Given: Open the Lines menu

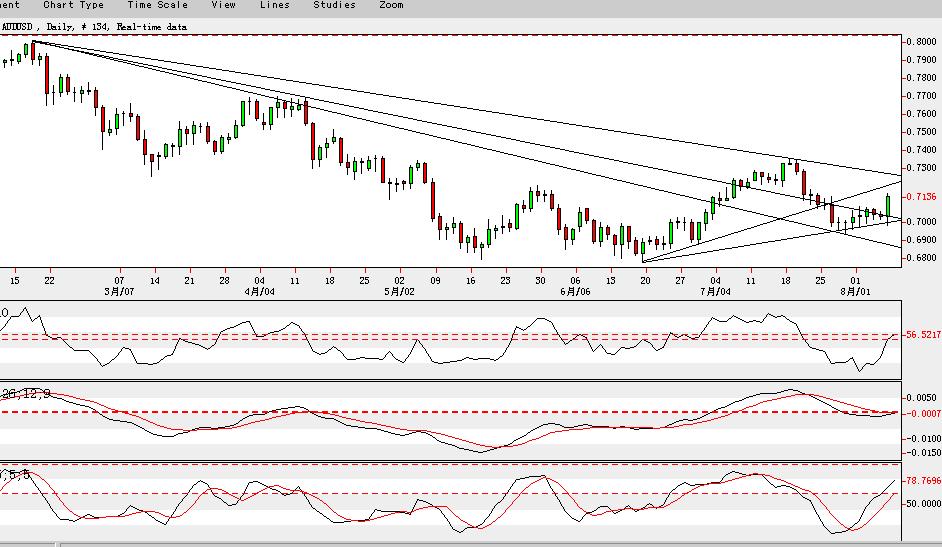Looking at the screenshot, I should (x=275, y=5).
